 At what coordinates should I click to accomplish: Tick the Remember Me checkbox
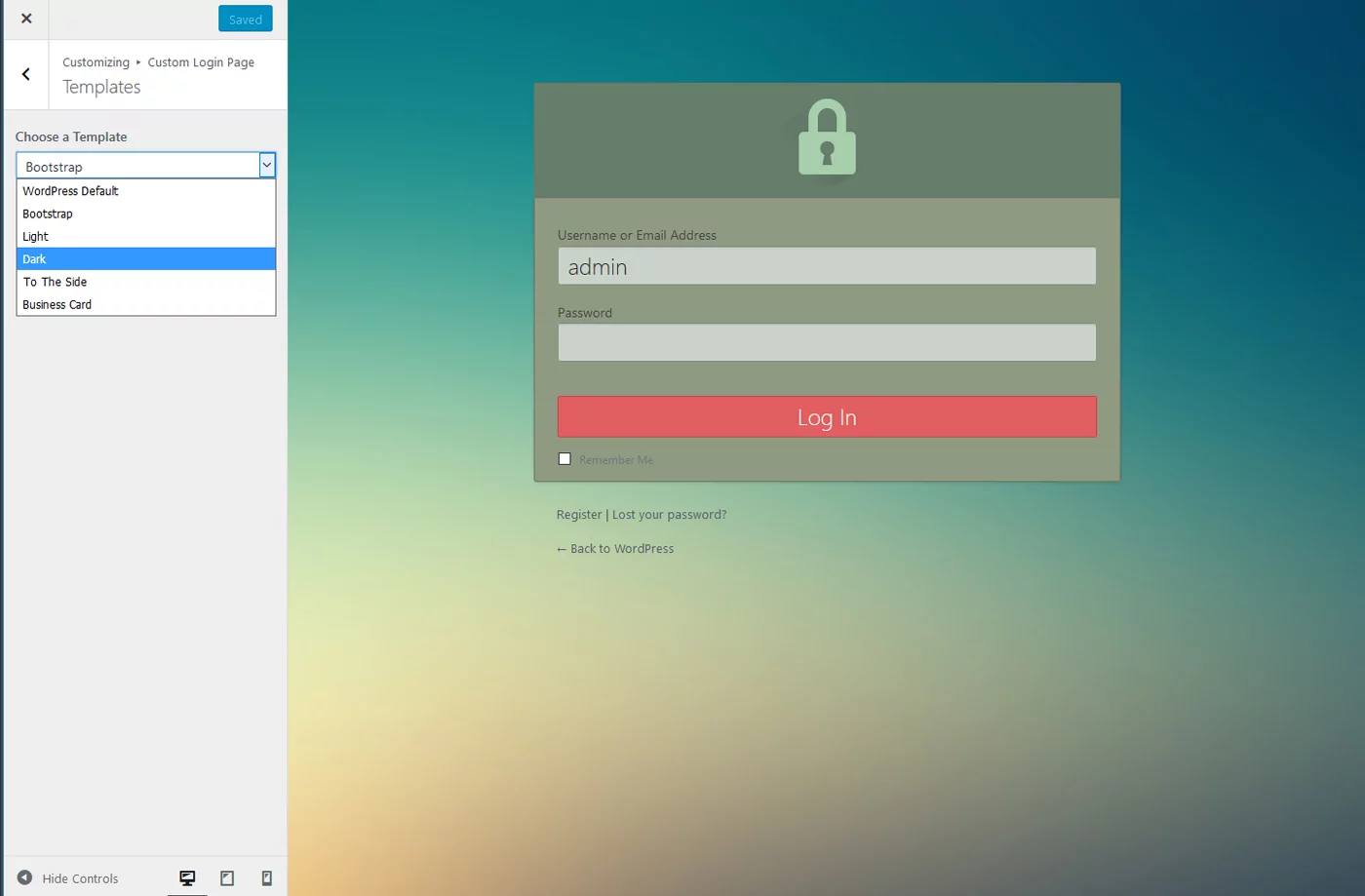tap(565, 459)
